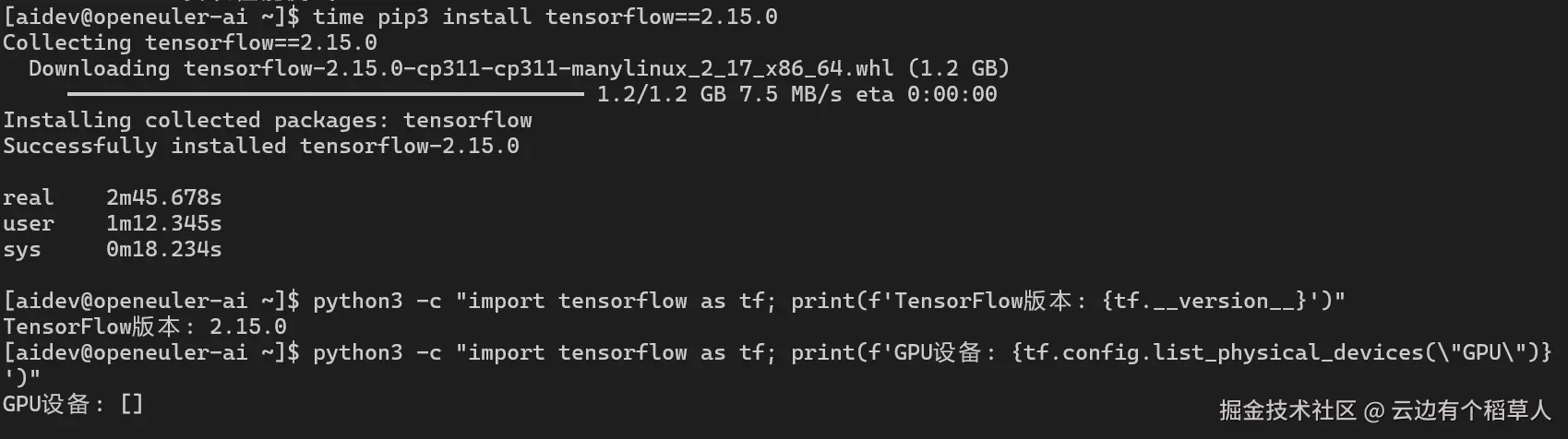1568x439 pixels.
Task: Click the author name 云边有个稻草人
Action: pyautogui.click(x=1470, y=410)
